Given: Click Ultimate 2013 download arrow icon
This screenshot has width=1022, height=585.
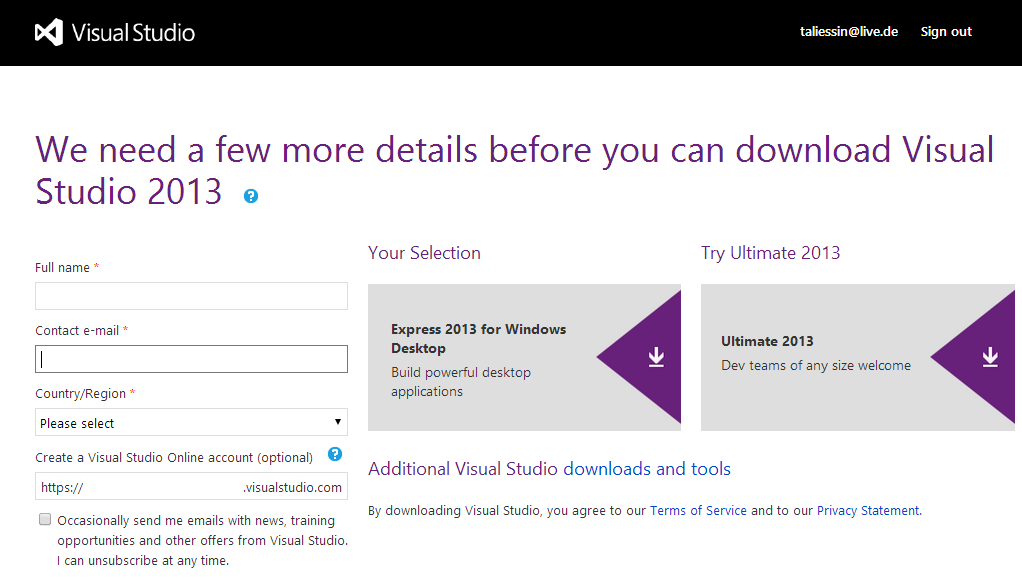Looking at the screenshot, I should tap(990, 357).
